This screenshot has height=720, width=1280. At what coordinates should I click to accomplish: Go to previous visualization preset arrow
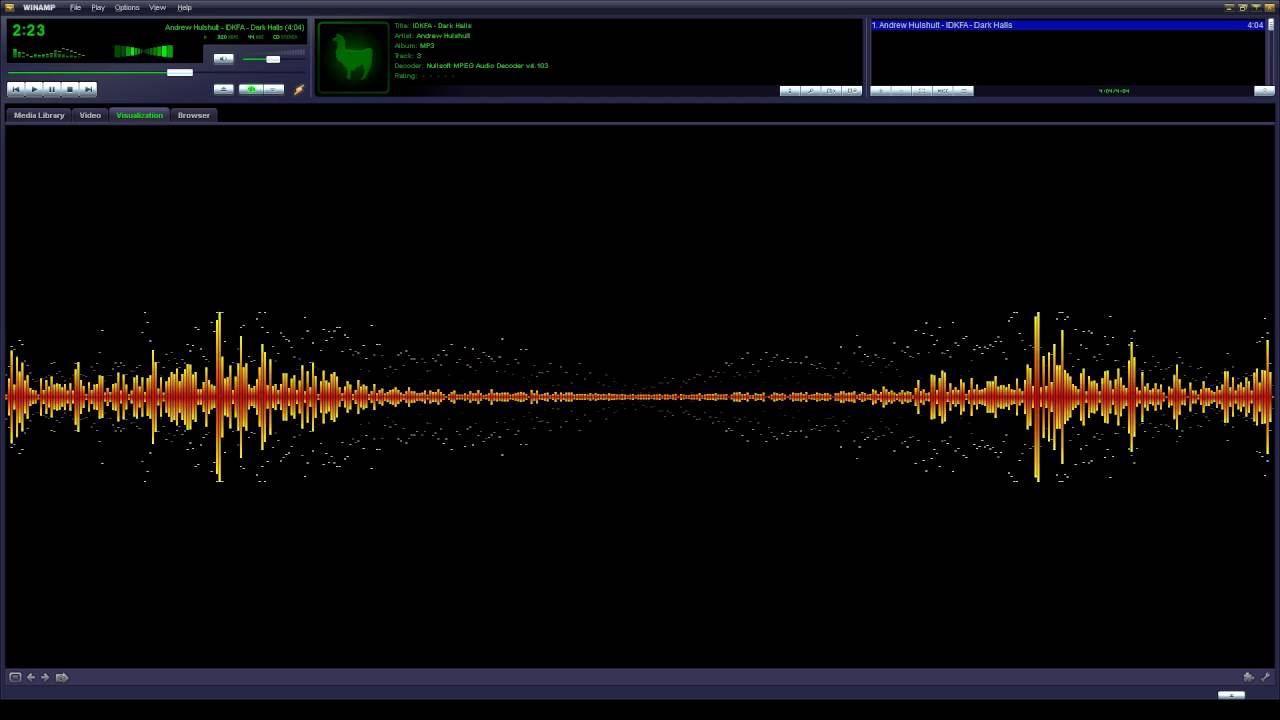pyautogui.click(x=31, y=677)
